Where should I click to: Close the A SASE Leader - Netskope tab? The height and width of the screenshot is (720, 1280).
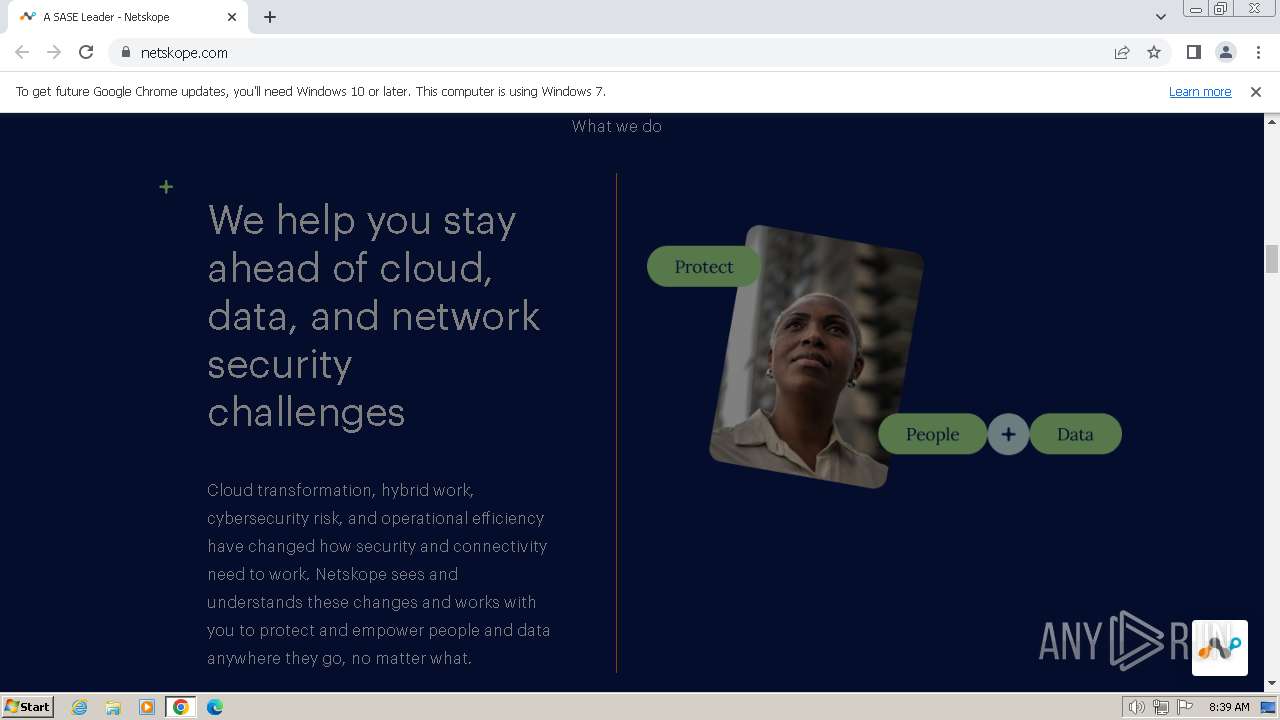[232, 17]
